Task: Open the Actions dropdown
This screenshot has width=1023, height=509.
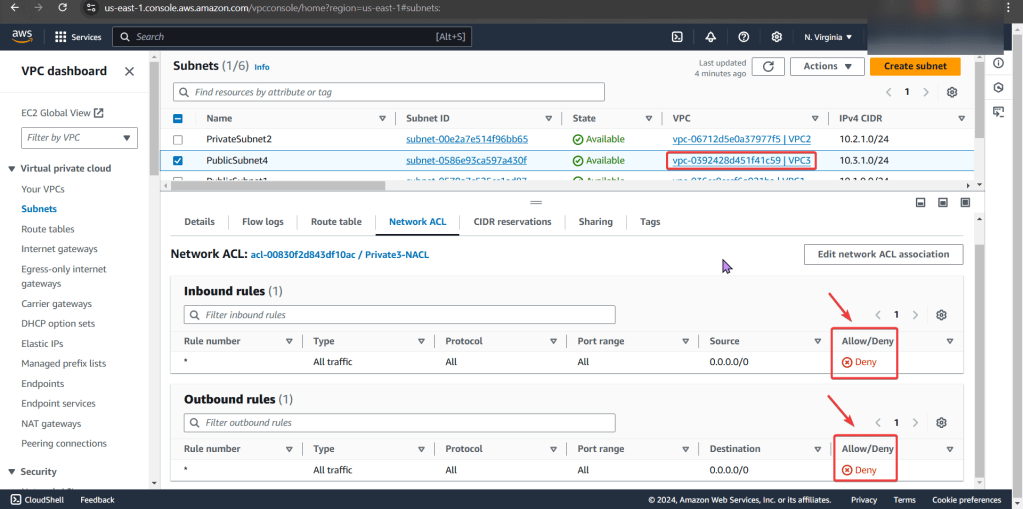Action: (826, 66)
